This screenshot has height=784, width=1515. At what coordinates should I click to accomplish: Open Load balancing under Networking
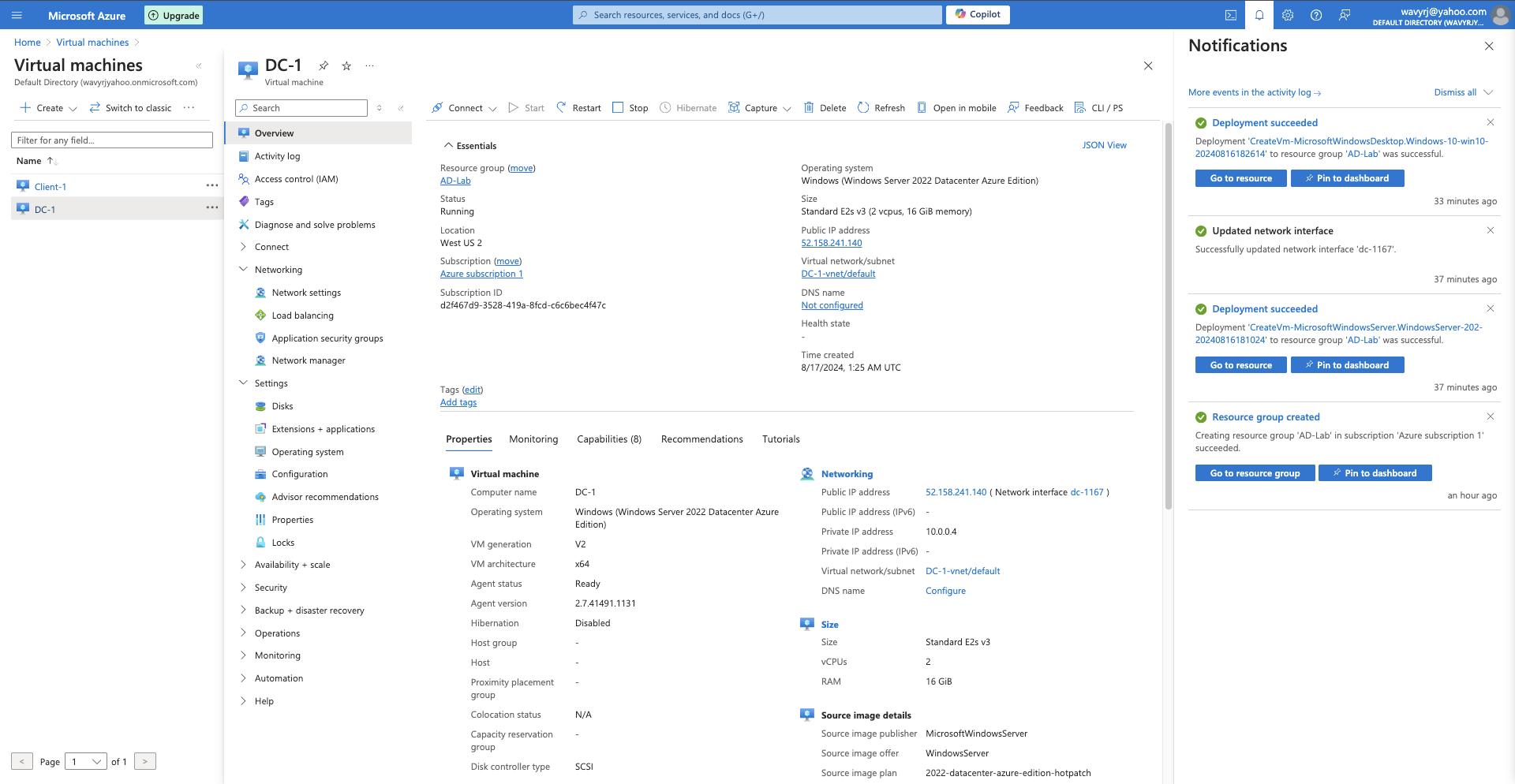point(302,315)
